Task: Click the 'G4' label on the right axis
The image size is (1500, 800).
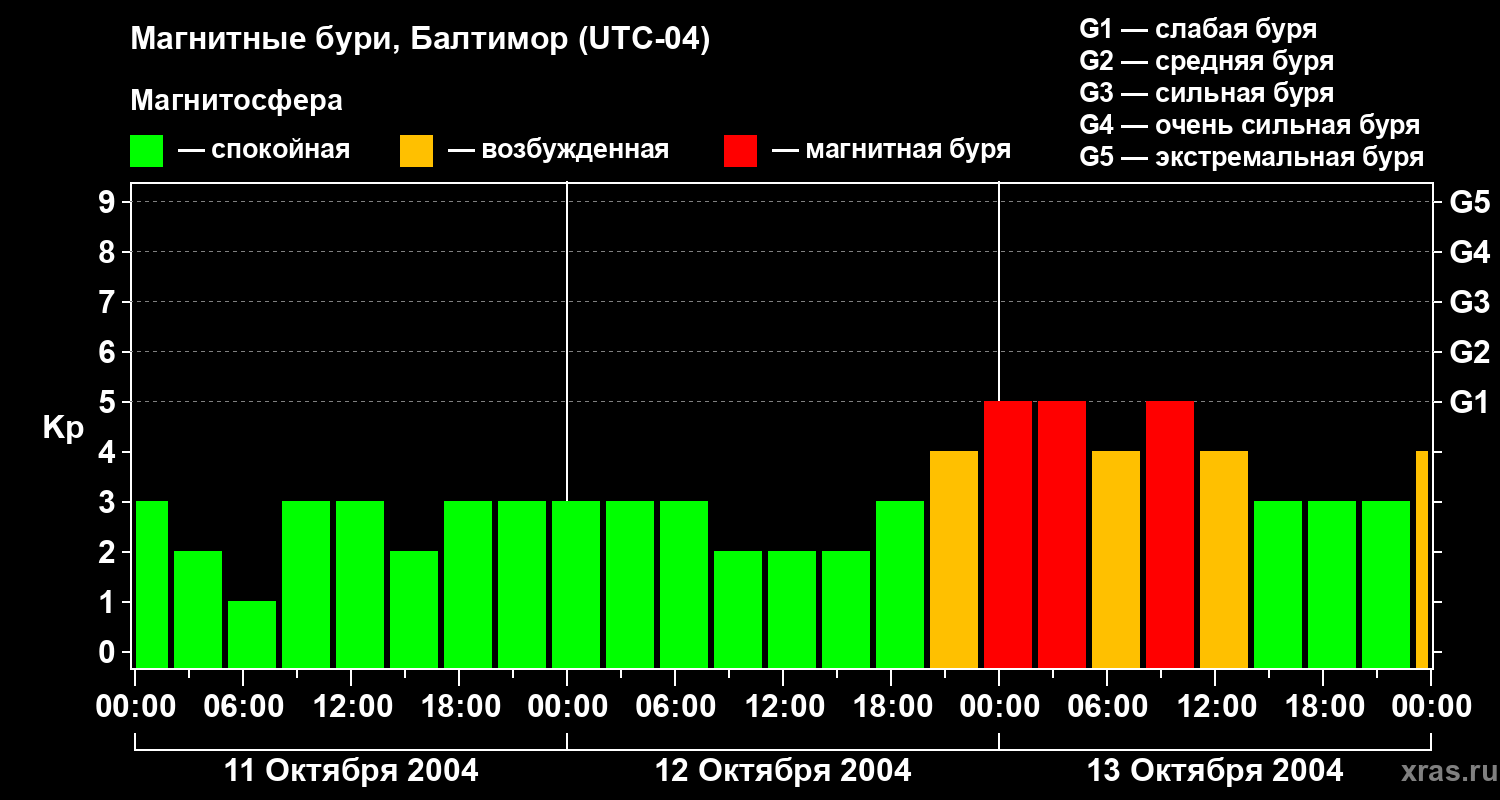Action: [1469, 252]
